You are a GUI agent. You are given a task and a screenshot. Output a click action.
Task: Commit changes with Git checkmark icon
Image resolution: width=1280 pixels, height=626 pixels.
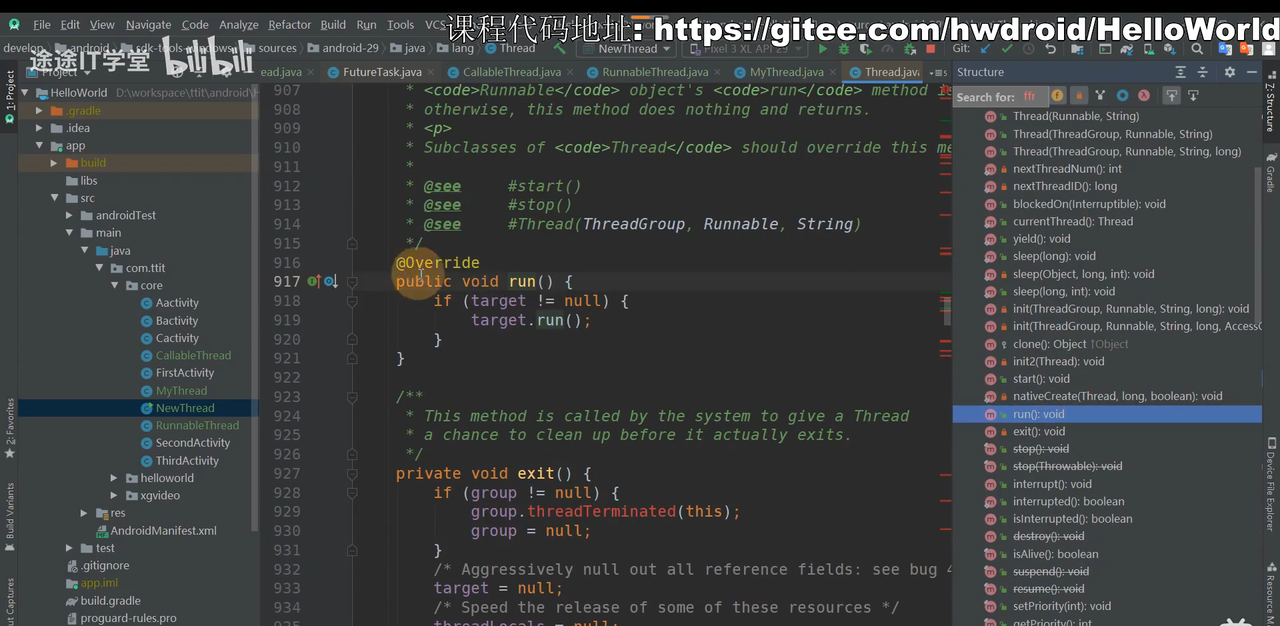[x=1007, y=49]
